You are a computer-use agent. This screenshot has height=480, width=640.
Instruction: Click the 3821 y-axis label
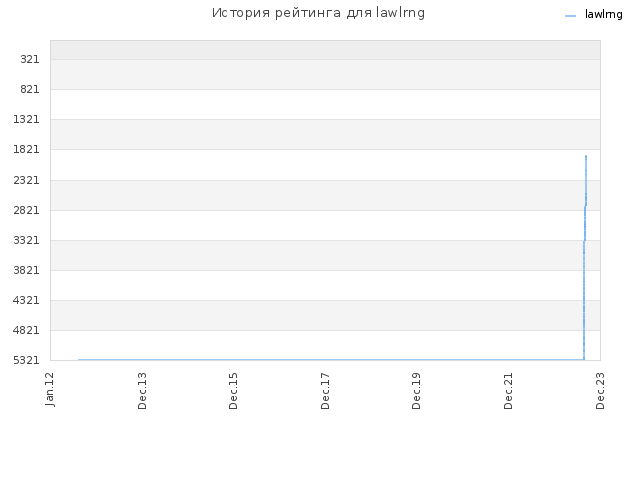pos(27,270)
